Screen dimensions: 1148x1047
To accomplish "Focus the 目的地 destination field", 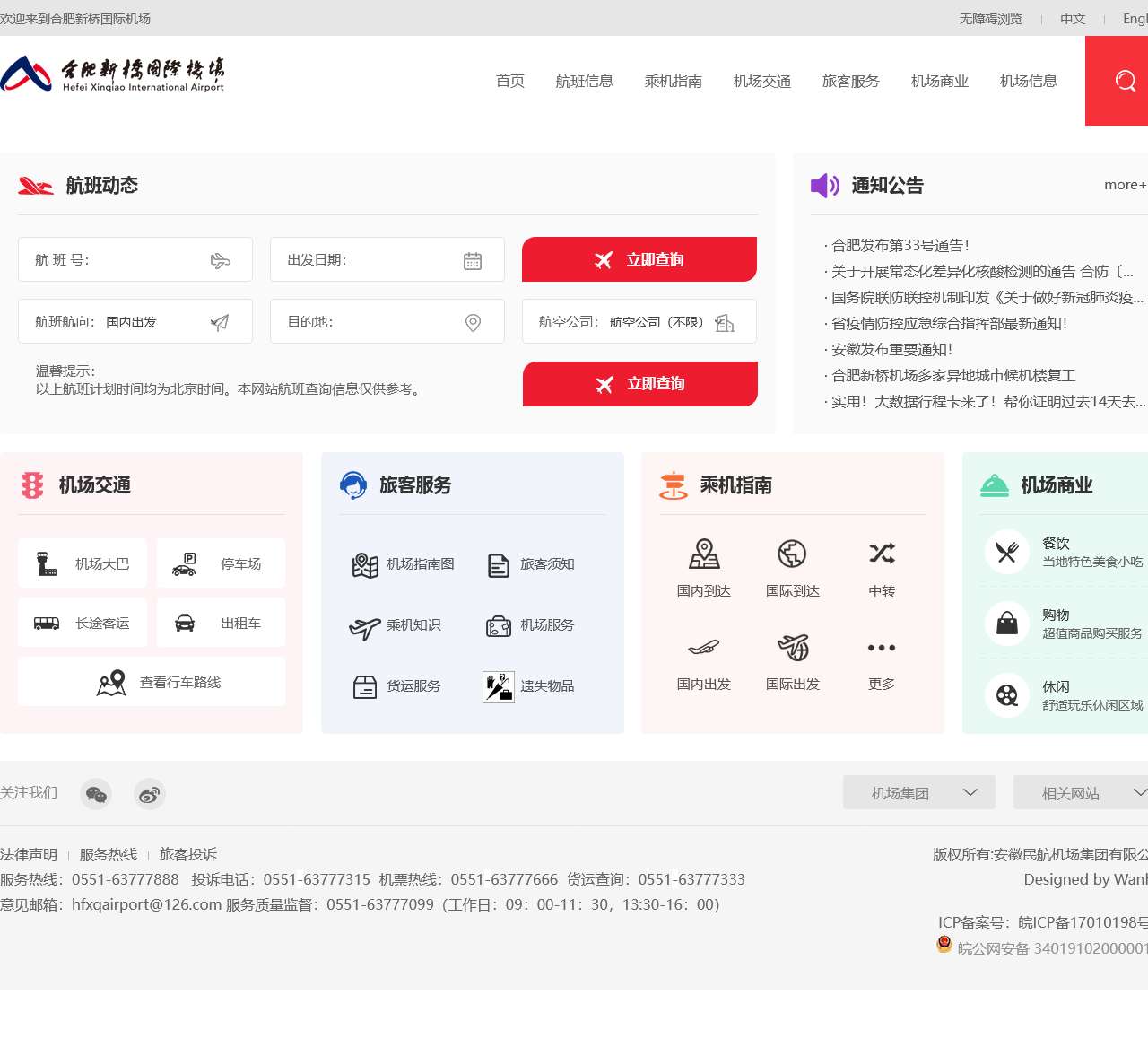I will (387, 321).
